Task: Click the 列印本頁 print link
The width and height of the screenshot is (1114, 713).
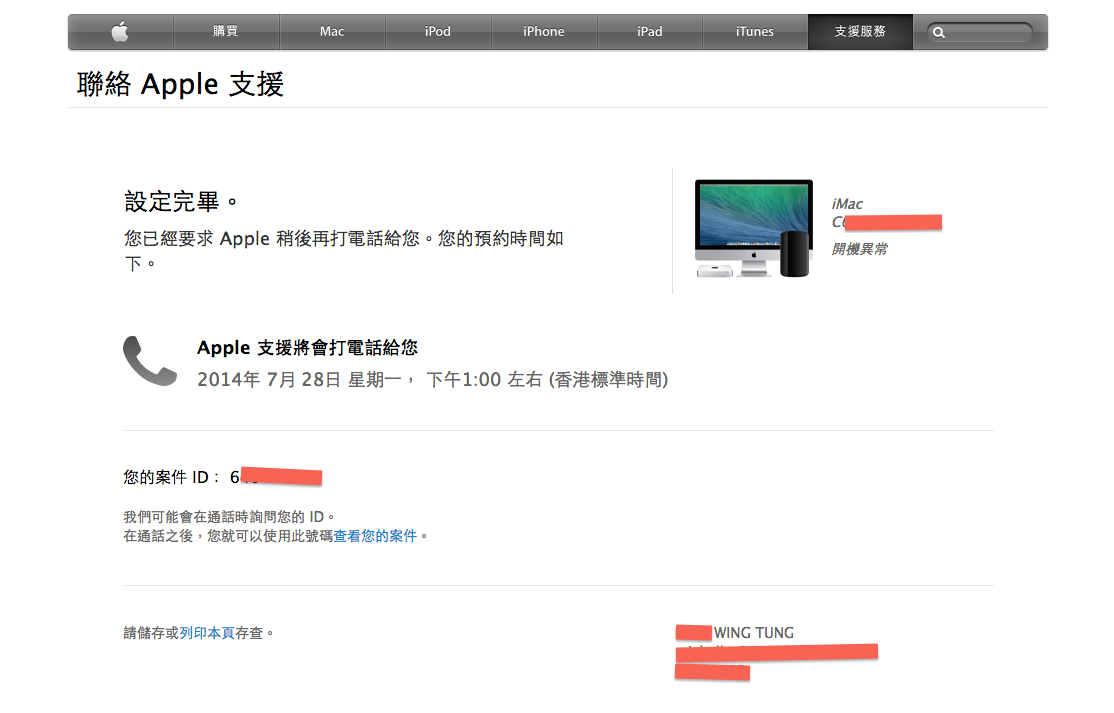Action: [x=207, y=633]
